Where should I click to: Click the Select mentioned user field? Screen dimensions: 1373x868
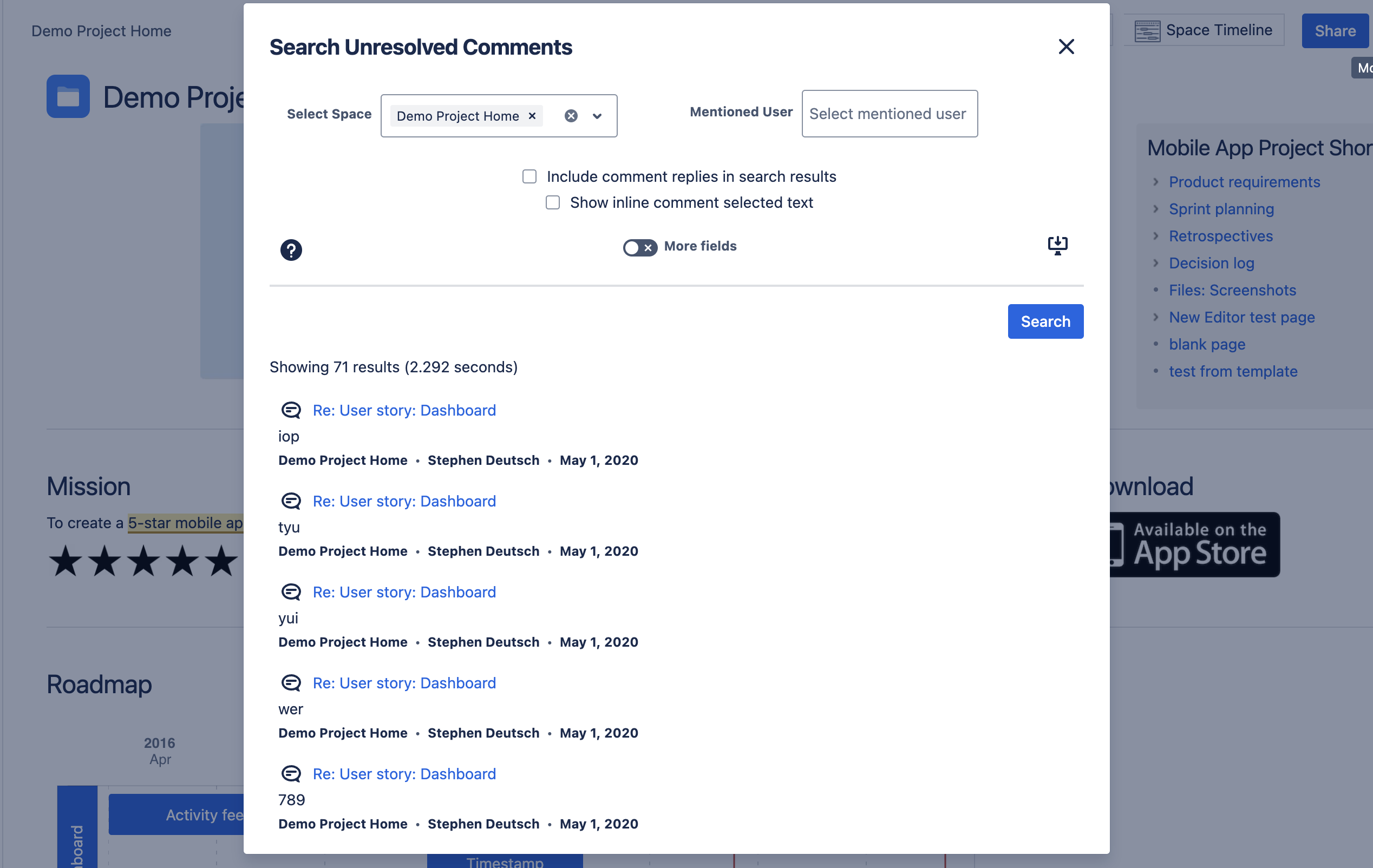[889, 114]
